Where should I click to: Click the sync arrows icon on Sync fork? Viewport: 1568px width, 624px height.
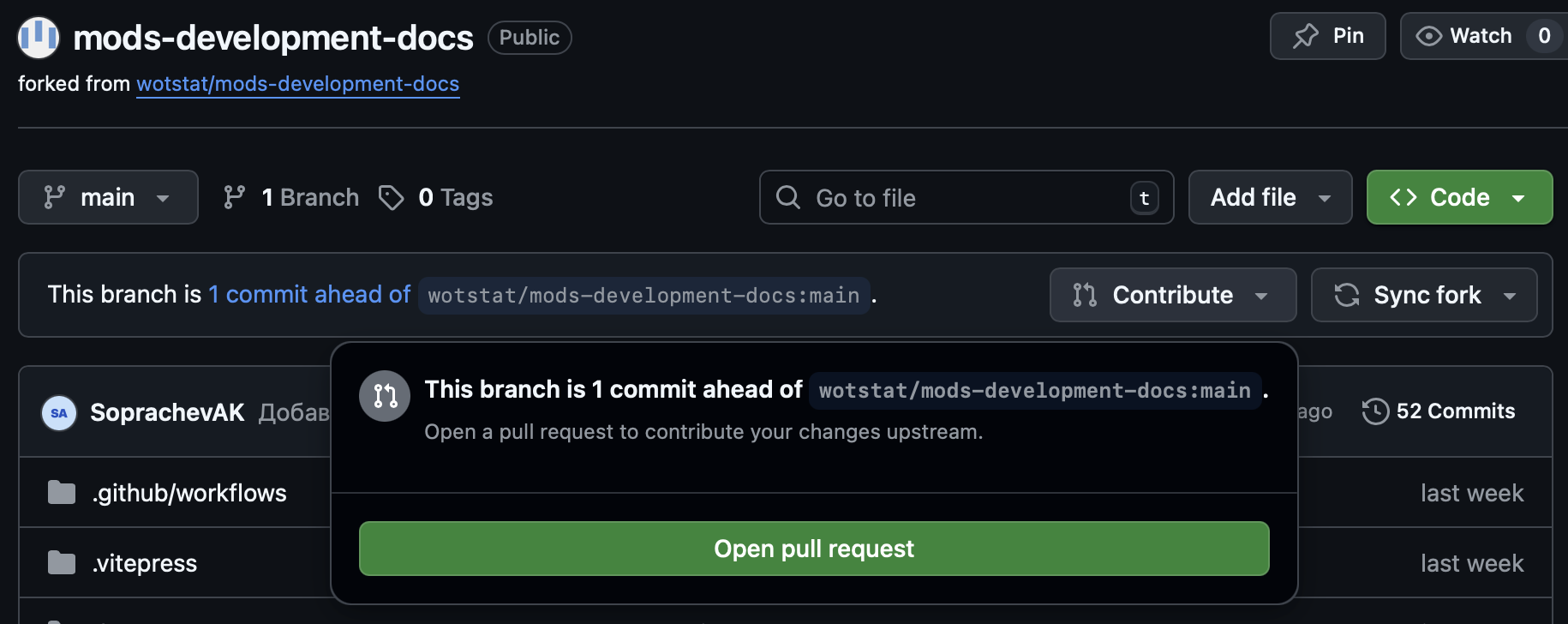[1347, 295]
